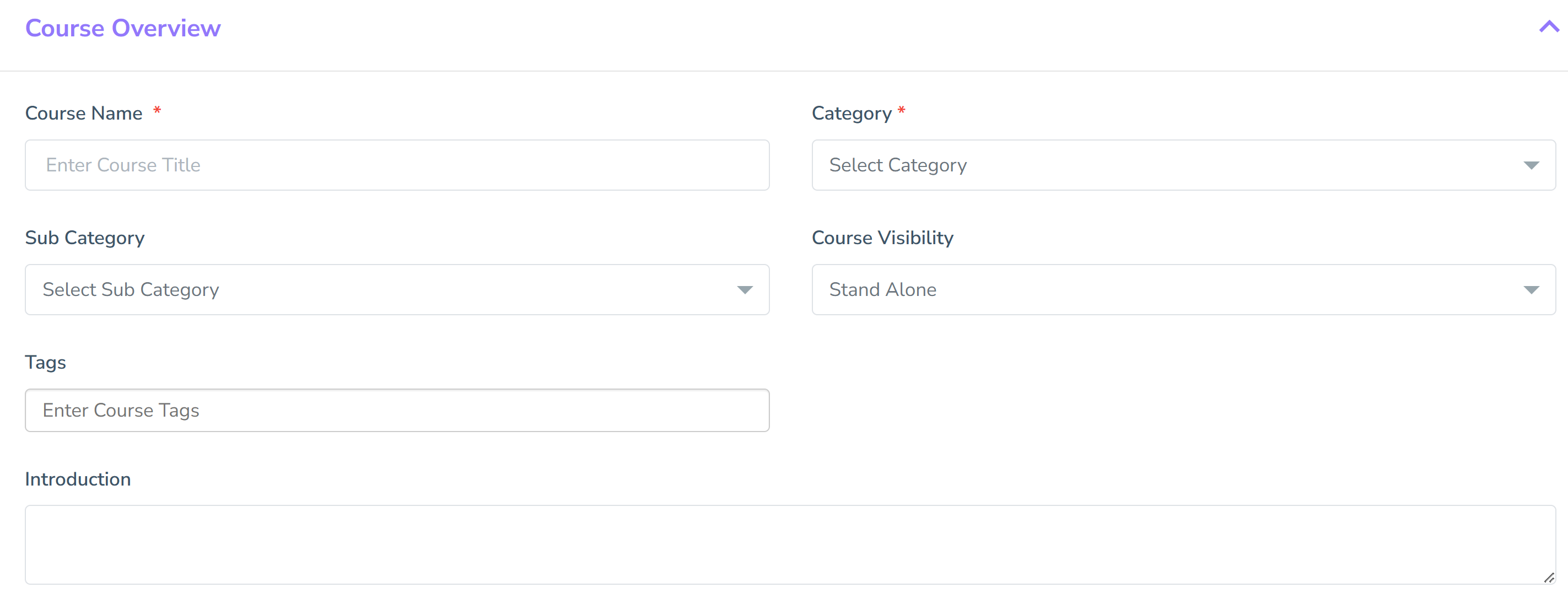Click the Tags label

tap(46, 363)
